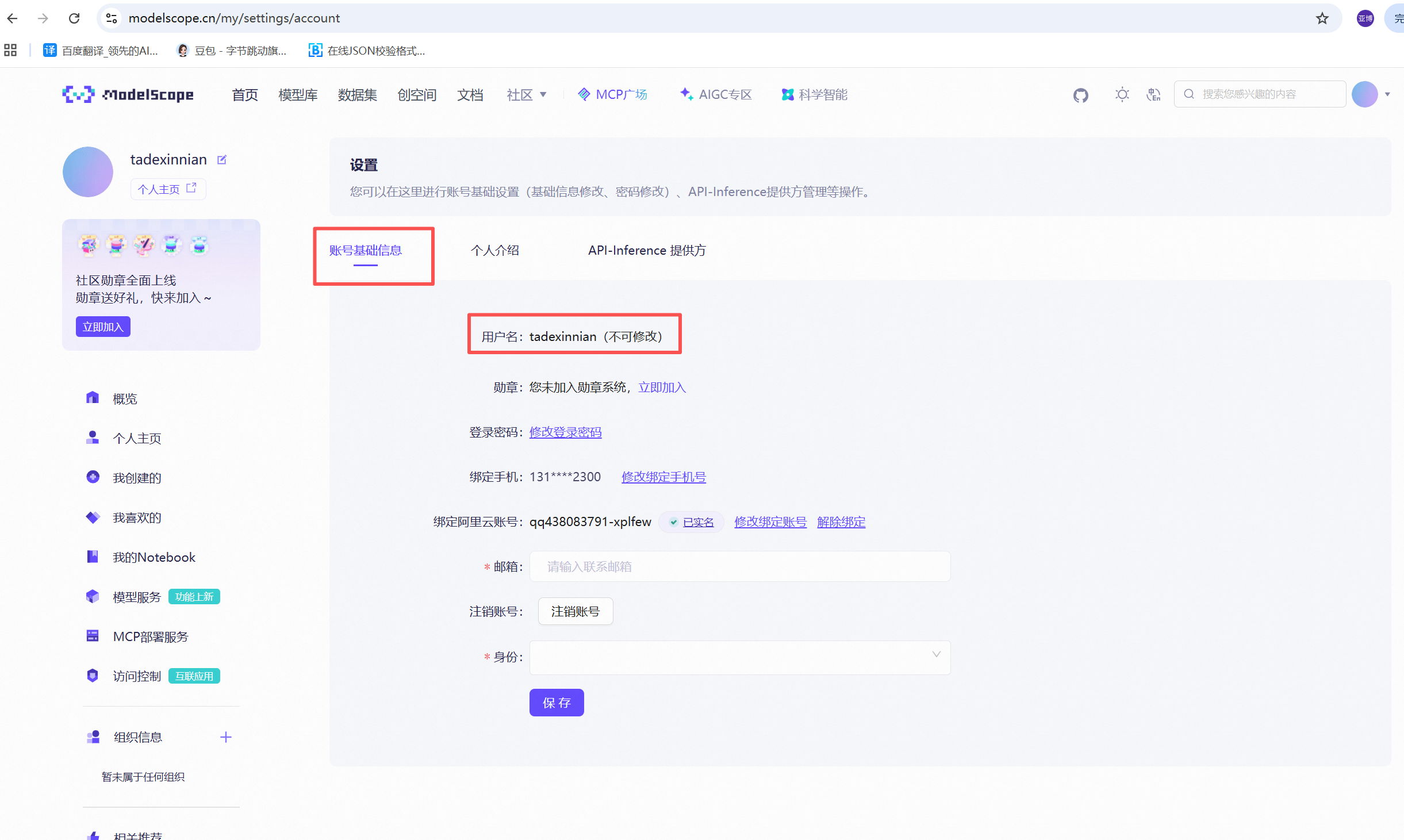Click edit icon beside tadexinnian name
Screen dimensions: 1404x840
(222, 160)
